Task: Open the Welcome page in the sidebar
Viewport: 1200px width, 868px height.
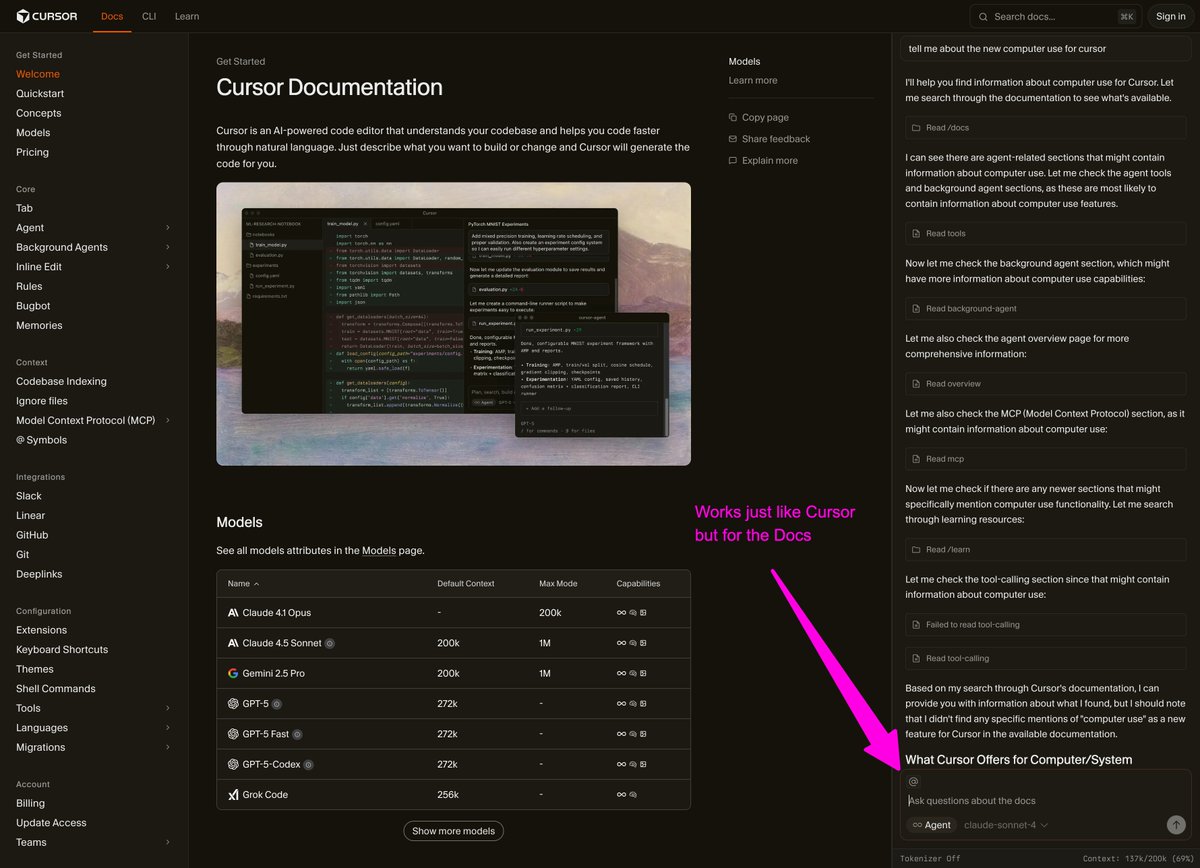Action: [38, 74]
